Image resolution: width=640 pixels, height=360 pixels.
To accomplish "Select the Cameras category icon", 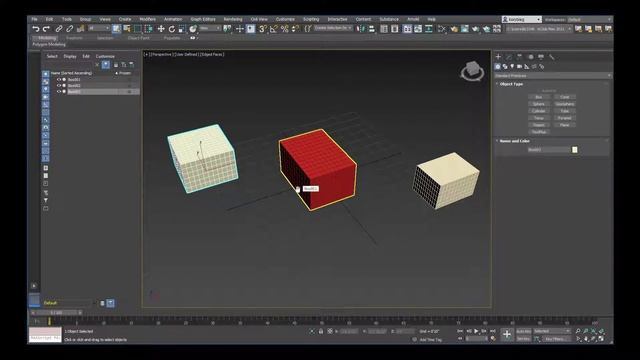I will coord(520,67).
